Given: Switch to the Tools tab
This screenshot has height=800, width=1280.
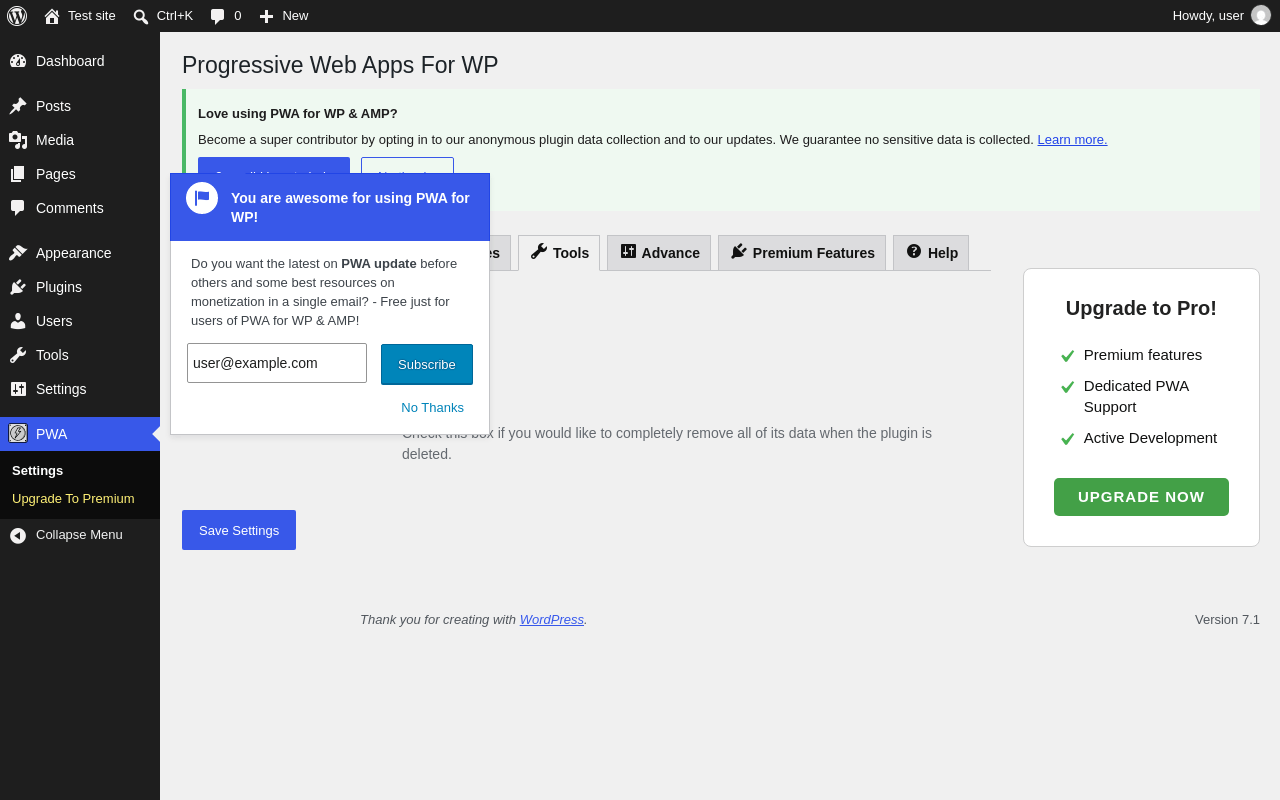Looking at the screenshot, I should click(x=559, y=253).
